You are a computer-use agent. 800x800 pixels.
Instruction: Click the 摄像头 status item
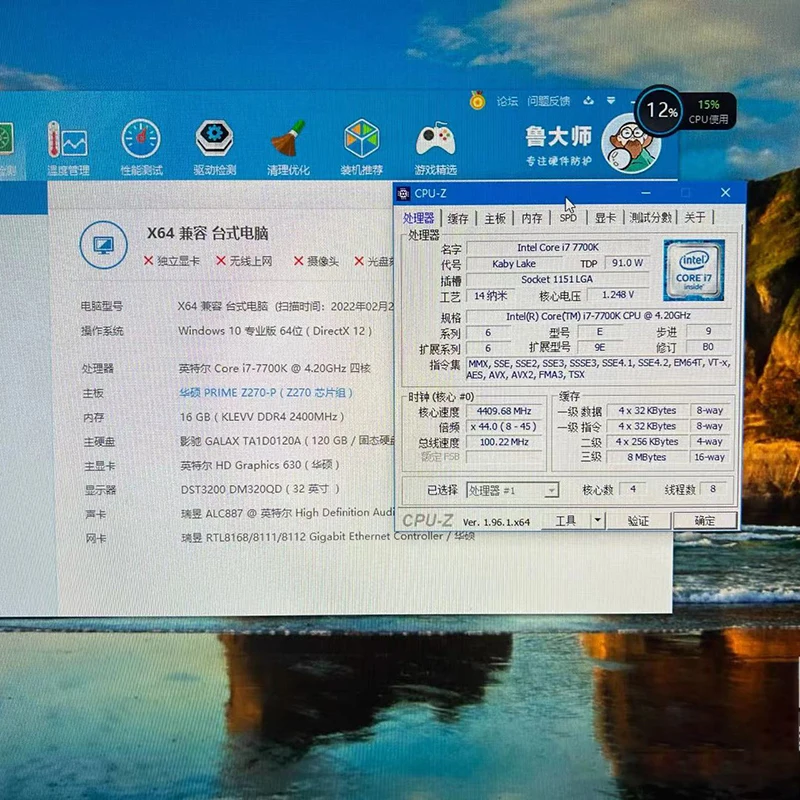point(316,261)
